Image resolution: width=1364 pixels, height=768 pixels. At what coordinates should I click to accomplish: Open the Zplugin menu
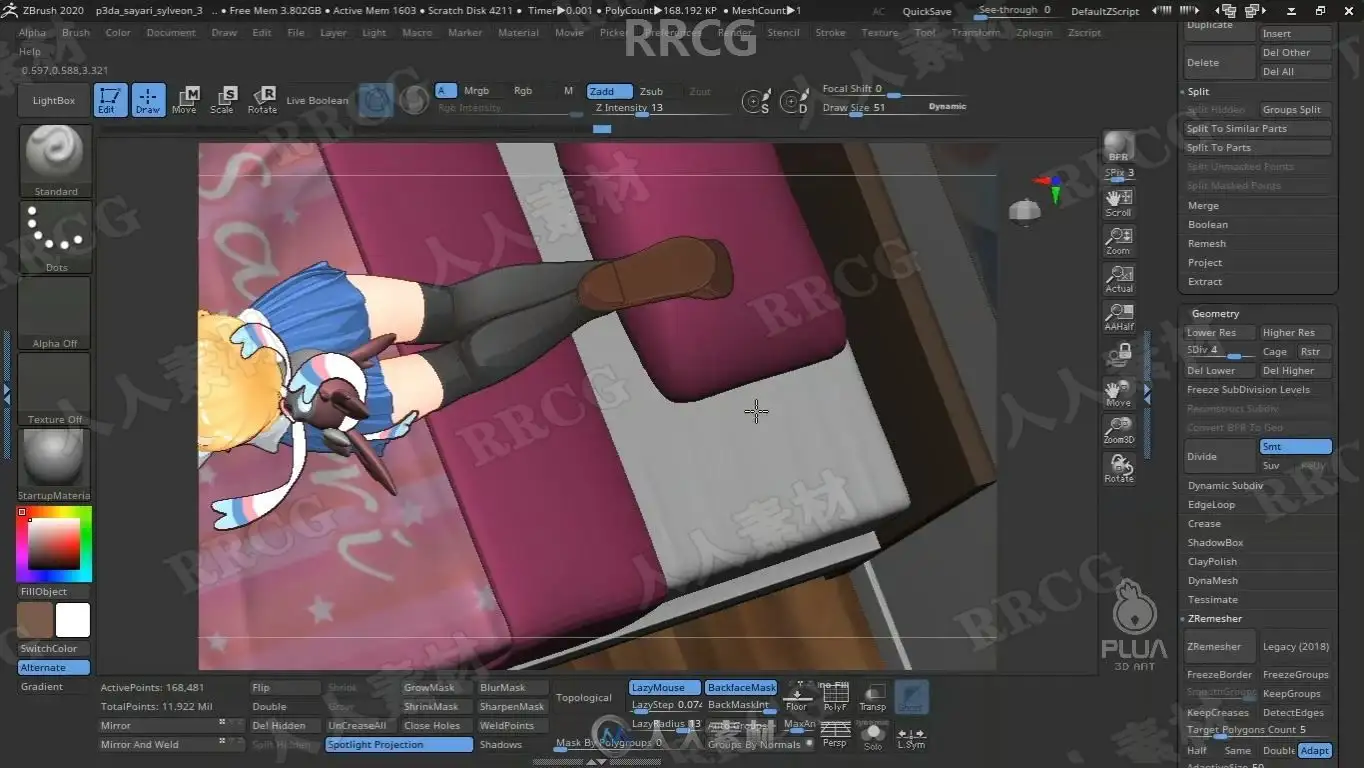(x=1034, y=32)
